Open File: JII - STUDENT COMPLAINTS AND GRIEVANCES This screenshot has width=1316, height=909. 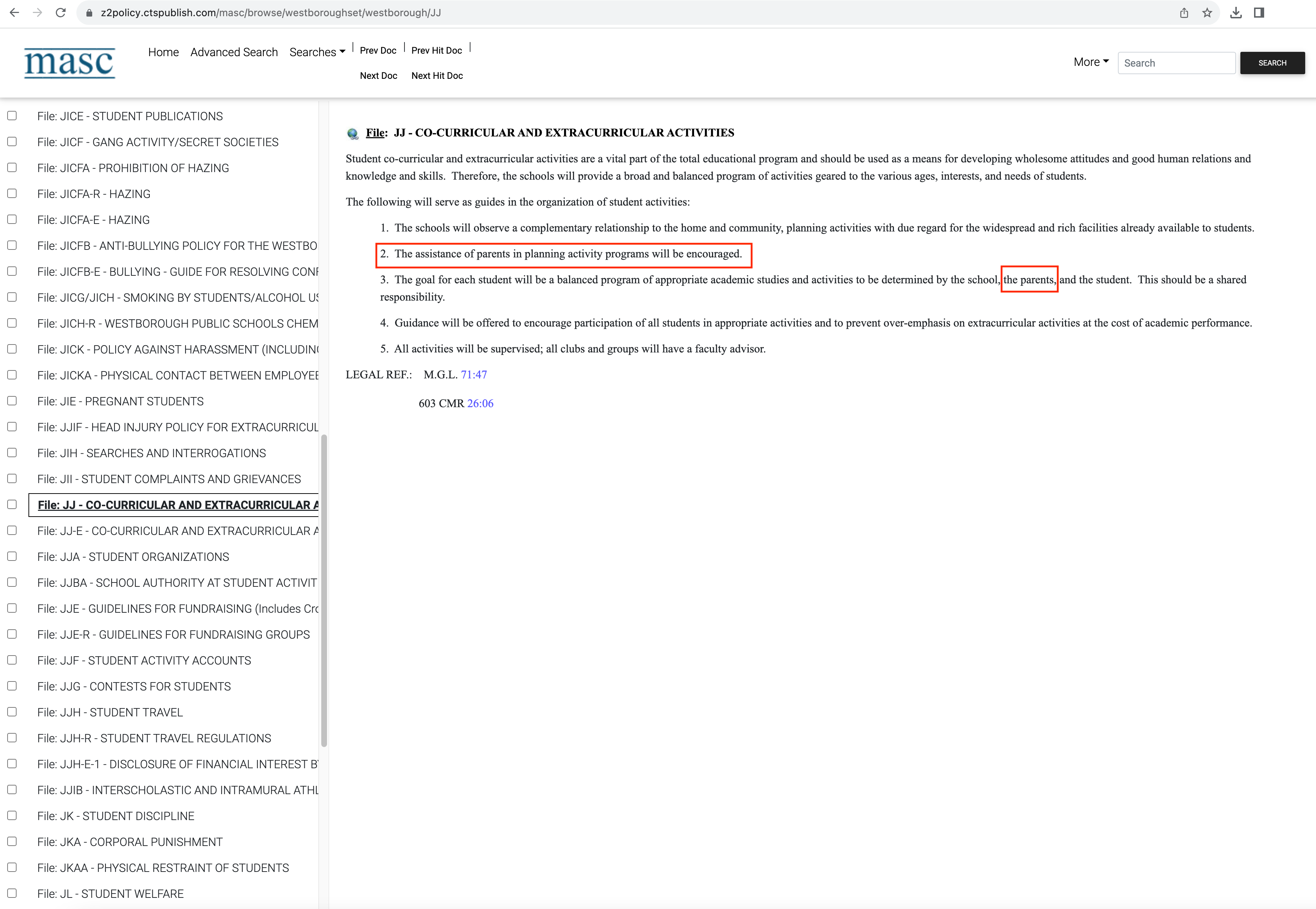(x=169, y=479)
